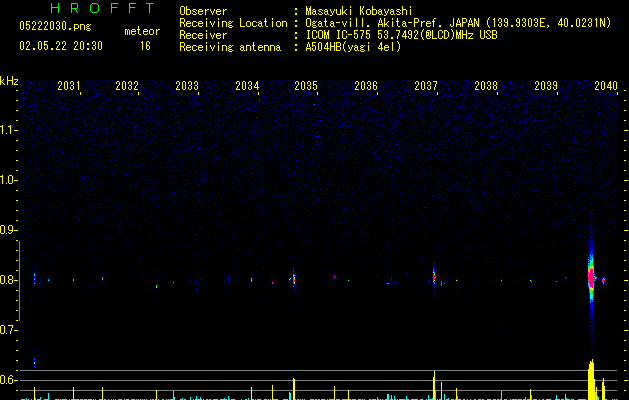This screenshot has height=400, width=629.
Task: Click observer name Masayuki Kobayashi
Action: coord(359,11)
